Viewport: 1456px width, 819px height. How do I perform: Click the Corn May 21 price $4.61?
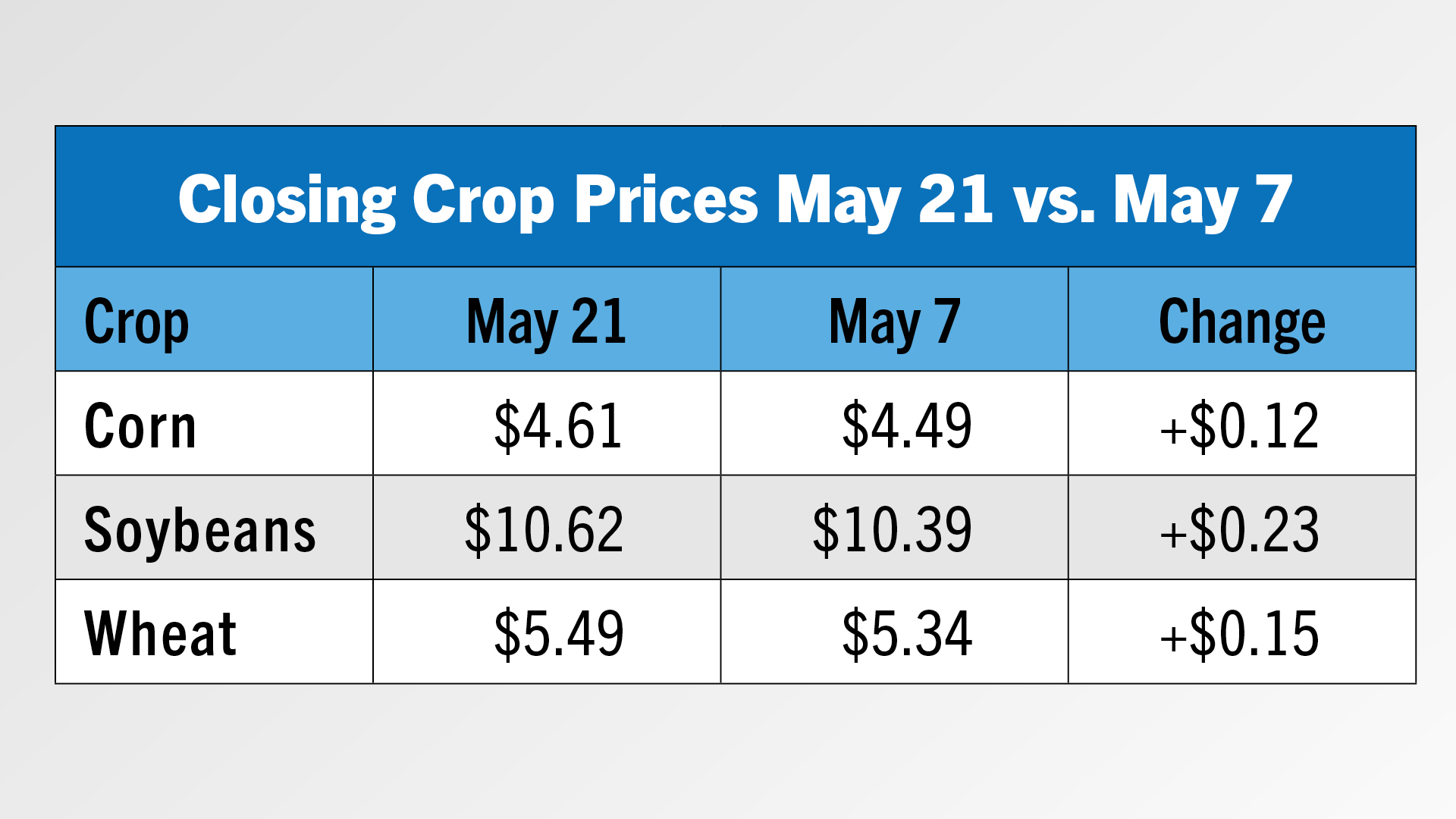click(x=558, y=425)
